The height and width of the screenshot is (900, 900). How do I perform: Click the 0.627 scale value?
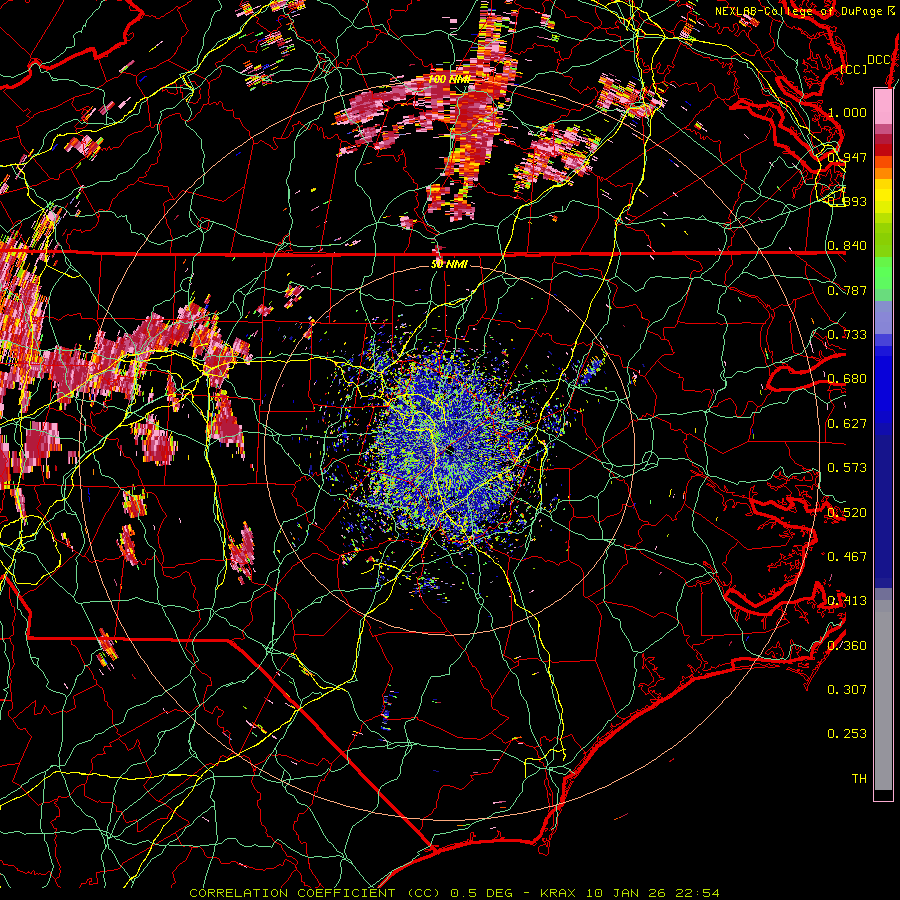847,424
